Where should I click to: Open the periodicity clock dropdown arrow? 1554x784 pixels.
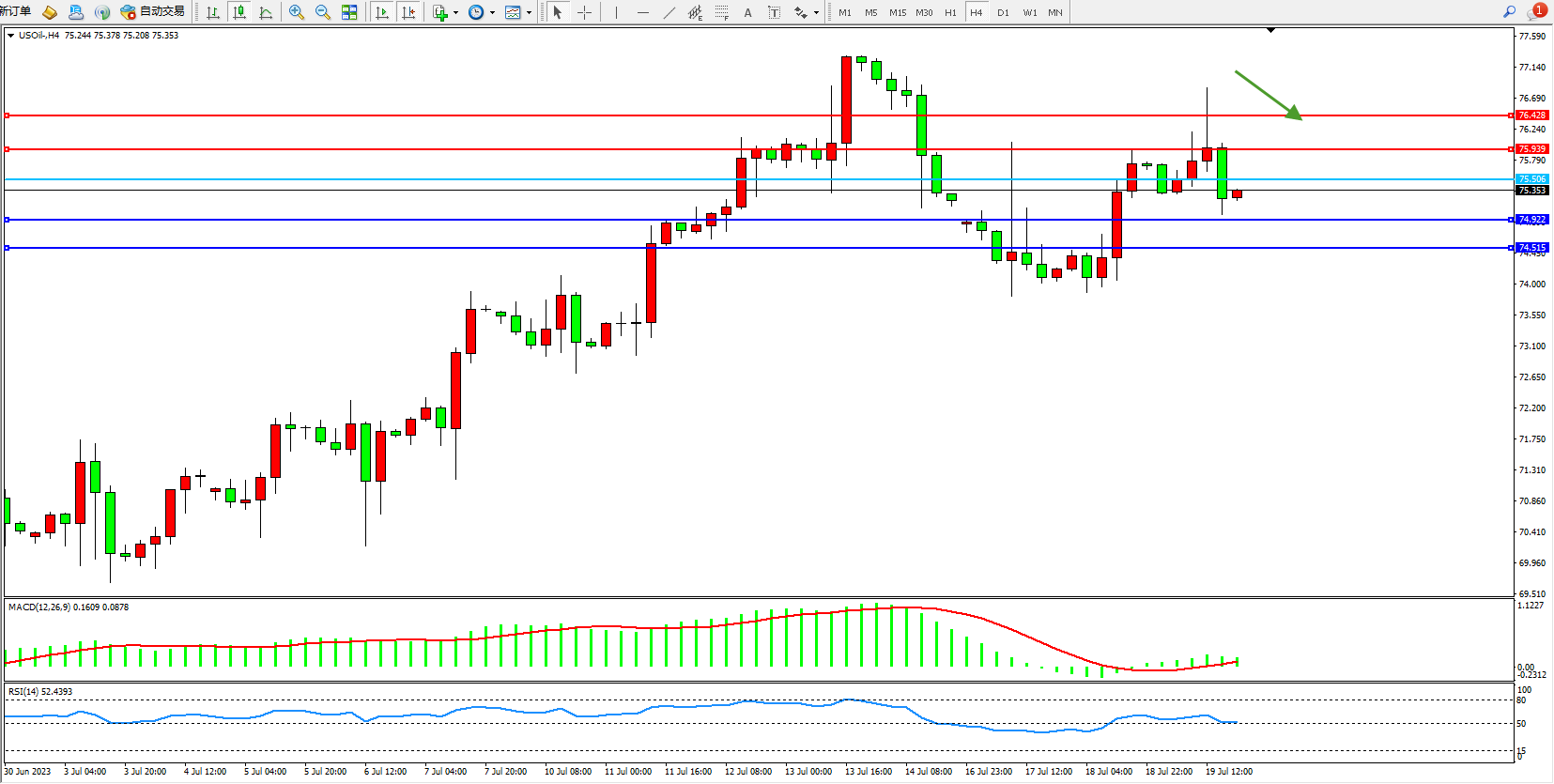tap(492, 13)
